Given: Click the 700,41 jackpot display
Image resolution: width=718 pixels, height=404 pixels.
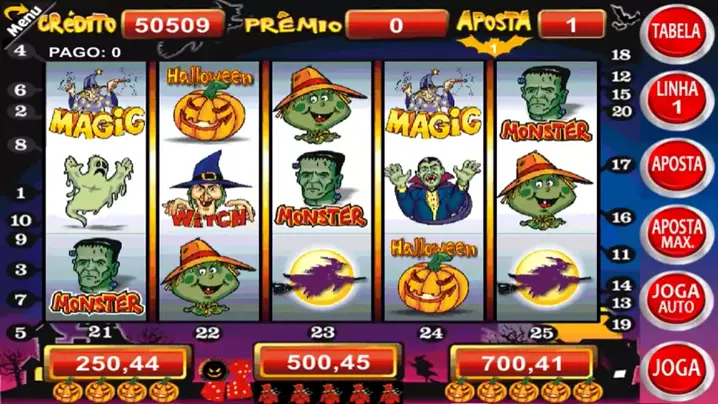Looking at the screenshot, I should pyautogui.click(x=522, y=364).
